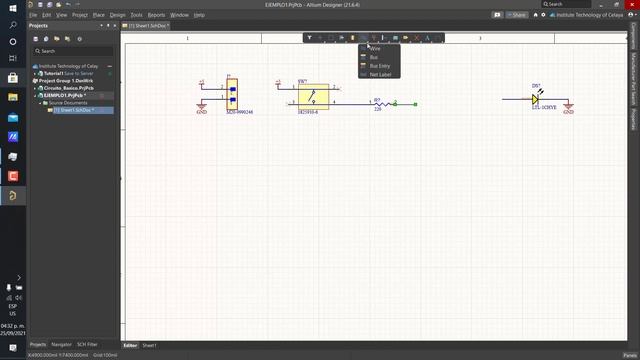Select the Wire tool icon in active bar
Image resolution: width=640 pixels, height=360 pixels.
[363, 38]
